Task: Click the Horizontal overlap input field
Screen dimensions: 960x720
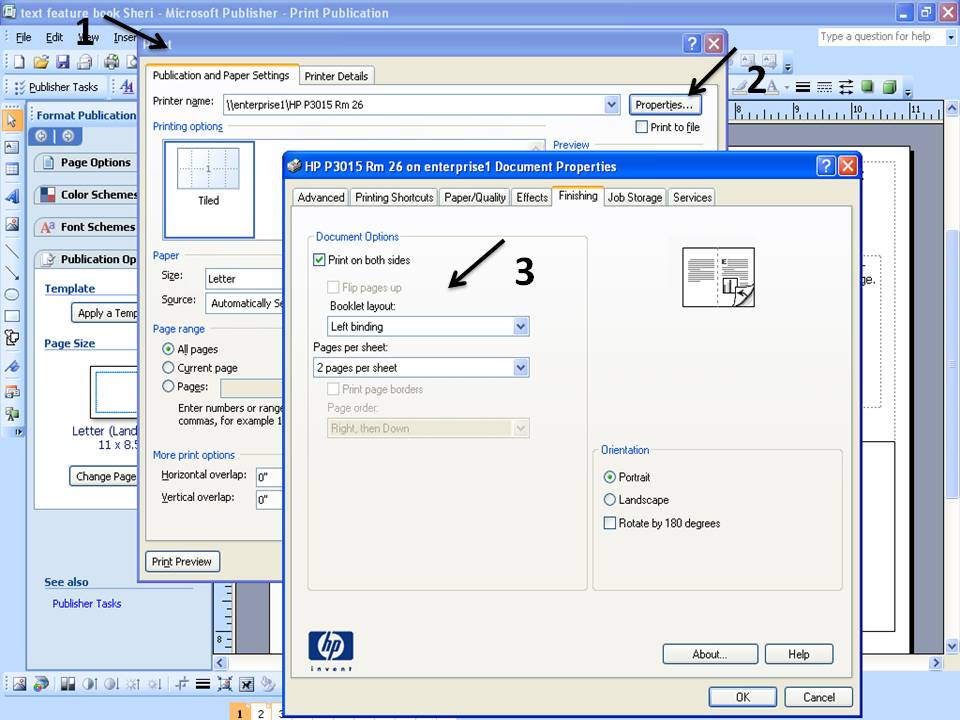Action: click(269, 477)
